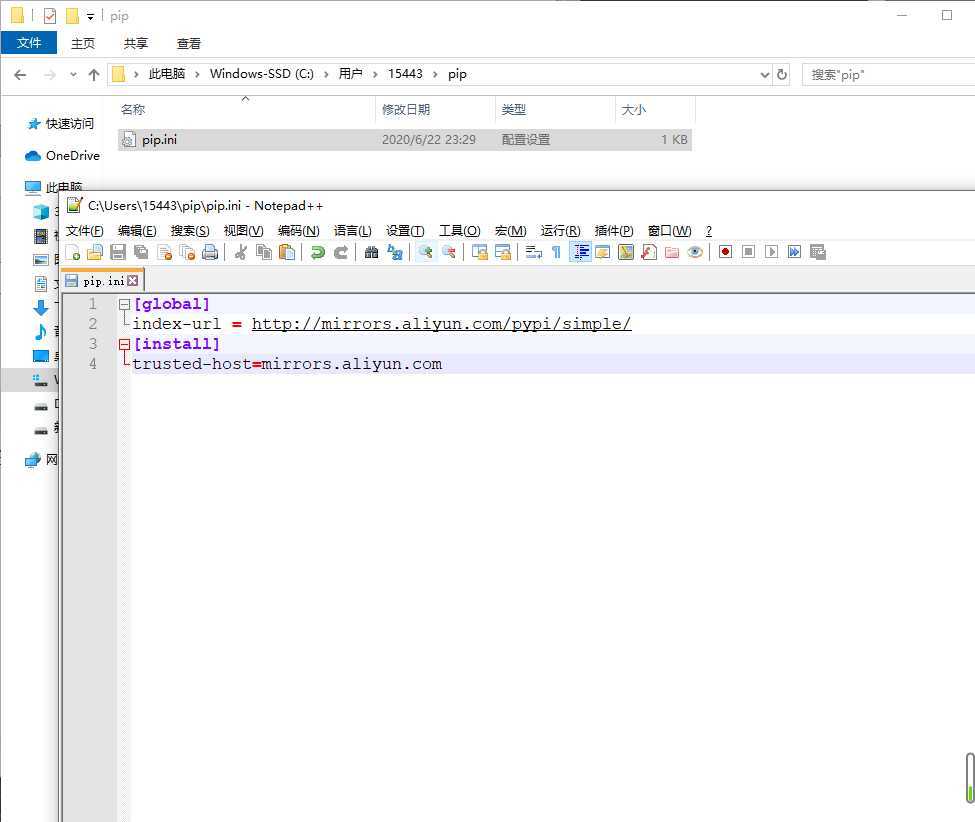This screenshot has width=975, height=822.
Task: Click the Close document toolbar icon
Action: point(164,252)
